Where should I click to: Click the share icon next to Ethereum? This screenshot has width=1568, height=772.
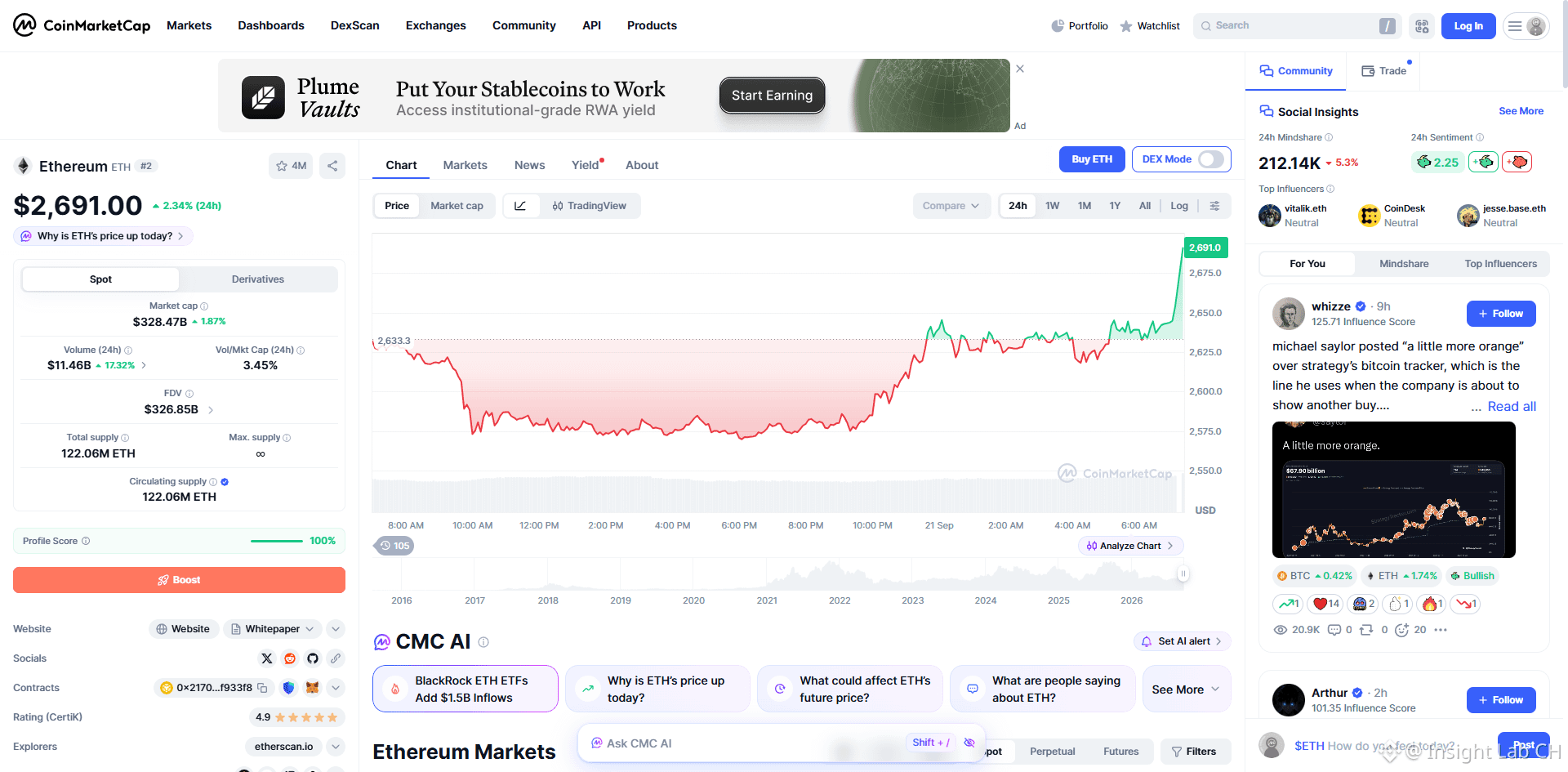[x=332, y=166]
